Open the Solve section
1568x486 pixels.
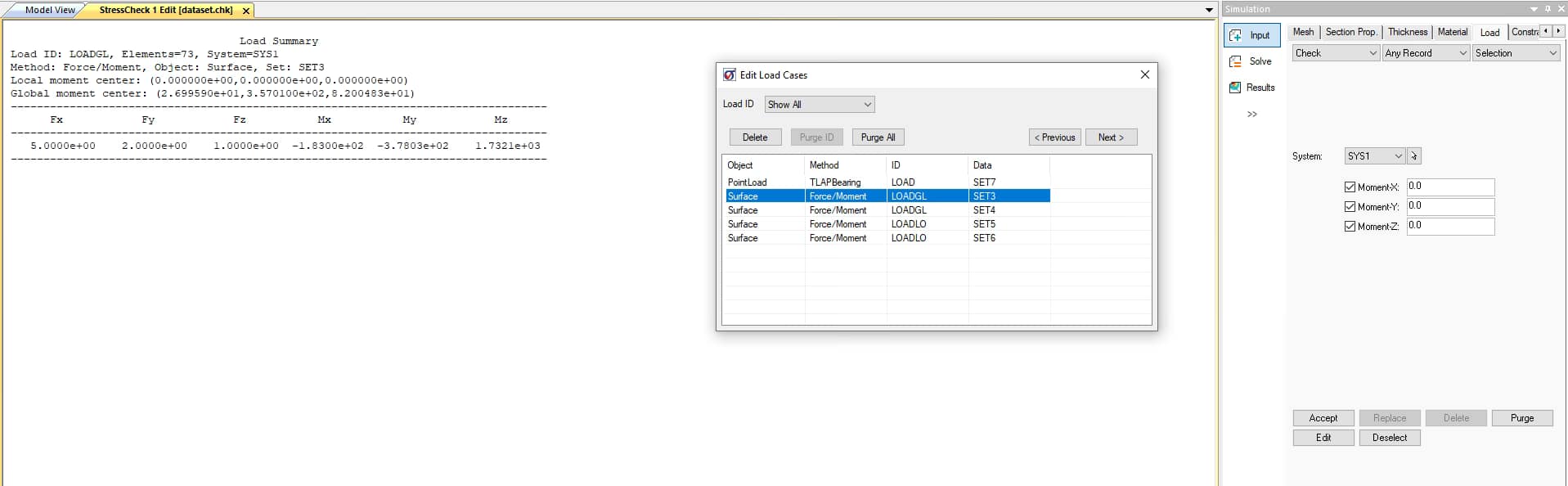(x=1251, y=61)
